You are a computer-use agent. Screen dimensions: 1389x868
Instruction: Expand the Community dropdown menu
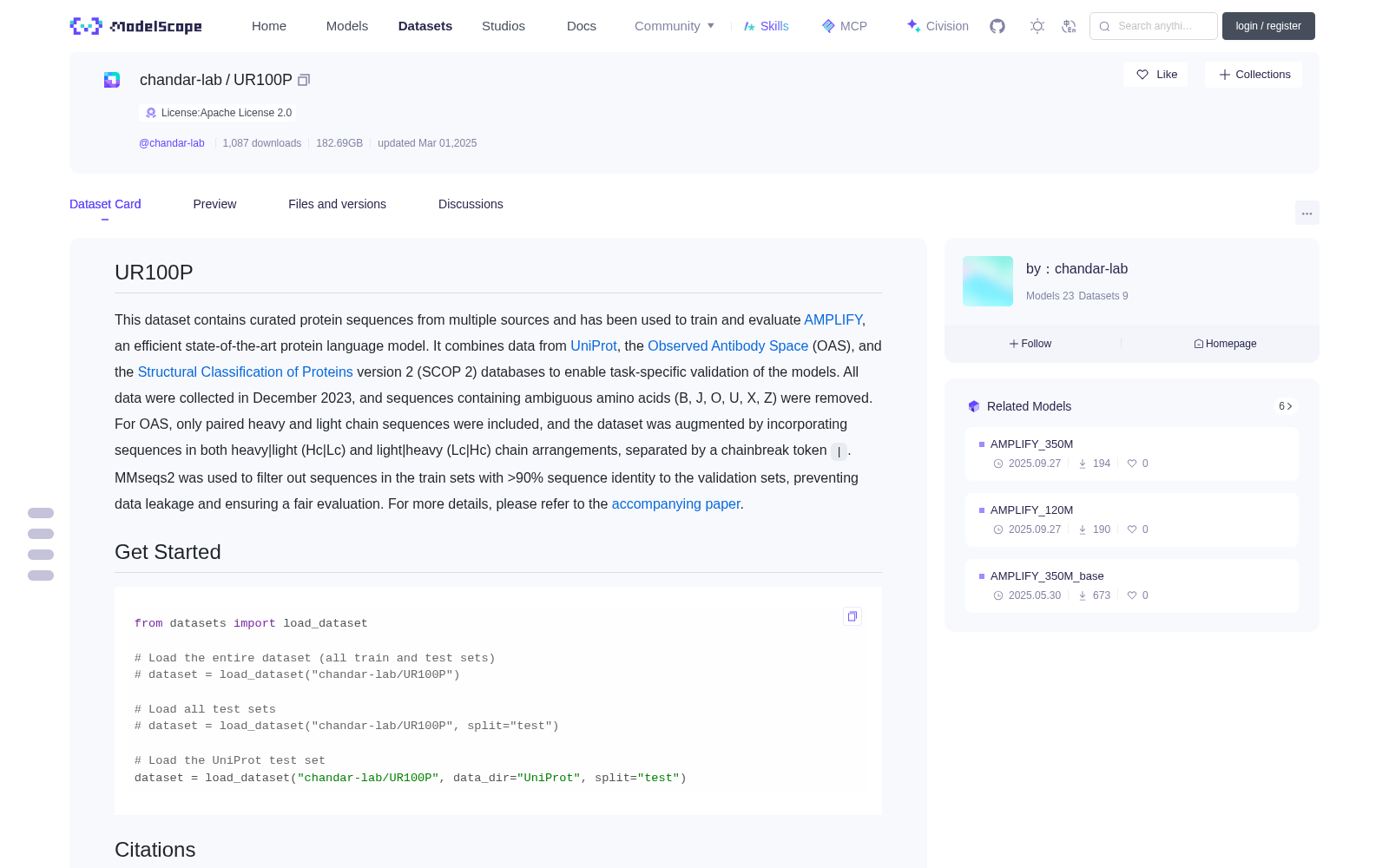[x=675, y=26]
